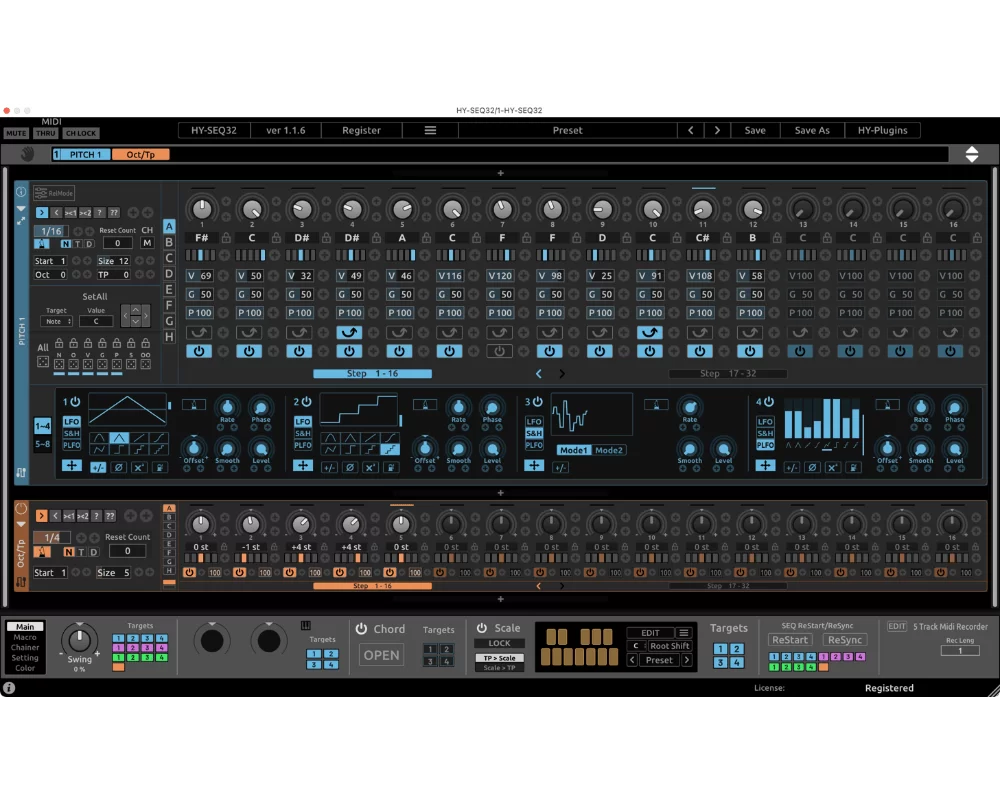Collapse the Oct/Tp track with the triangle
This screenshot has width=1000, height=800.
pyautogui.click(x=21, y=524)
